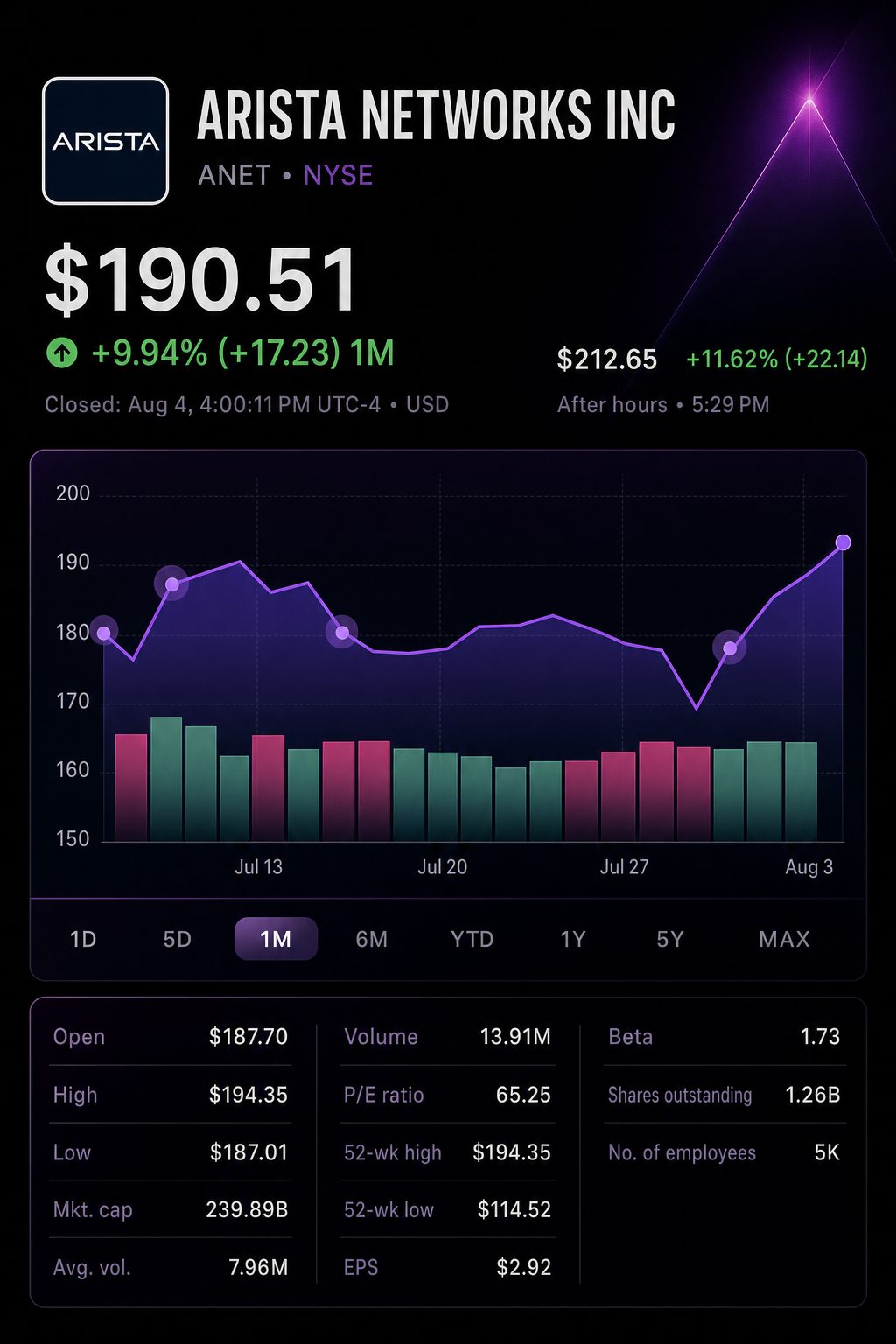Screen dimensions: 896x1344
Task: Click the Beta value 1.73
Action: tap(820, 1037)
